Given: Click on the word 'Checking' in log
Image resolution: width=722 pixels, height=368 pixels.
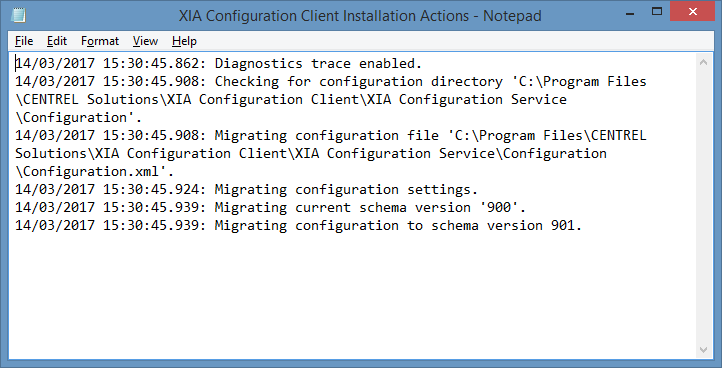Looking at the screenshot, I should coord(247,82).
